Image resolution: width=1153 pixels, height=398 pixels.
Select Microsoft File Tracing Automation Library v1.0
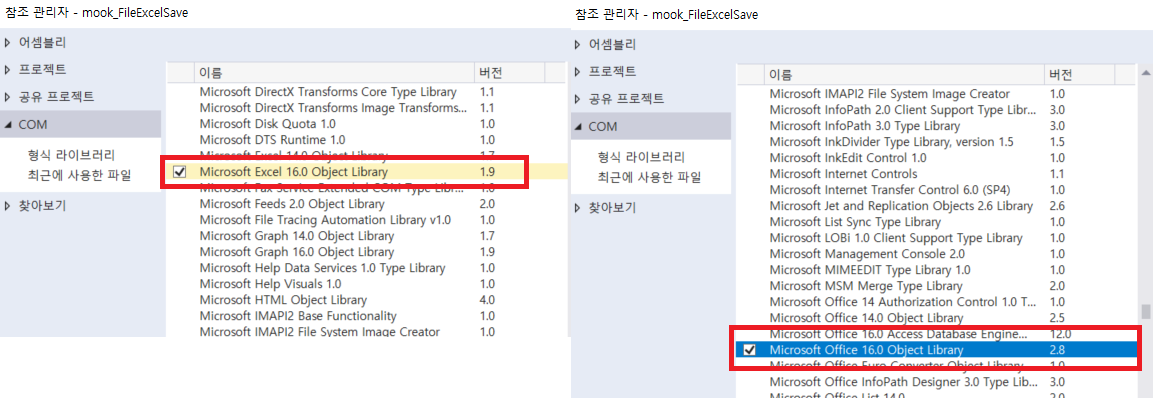coord(325,220)
